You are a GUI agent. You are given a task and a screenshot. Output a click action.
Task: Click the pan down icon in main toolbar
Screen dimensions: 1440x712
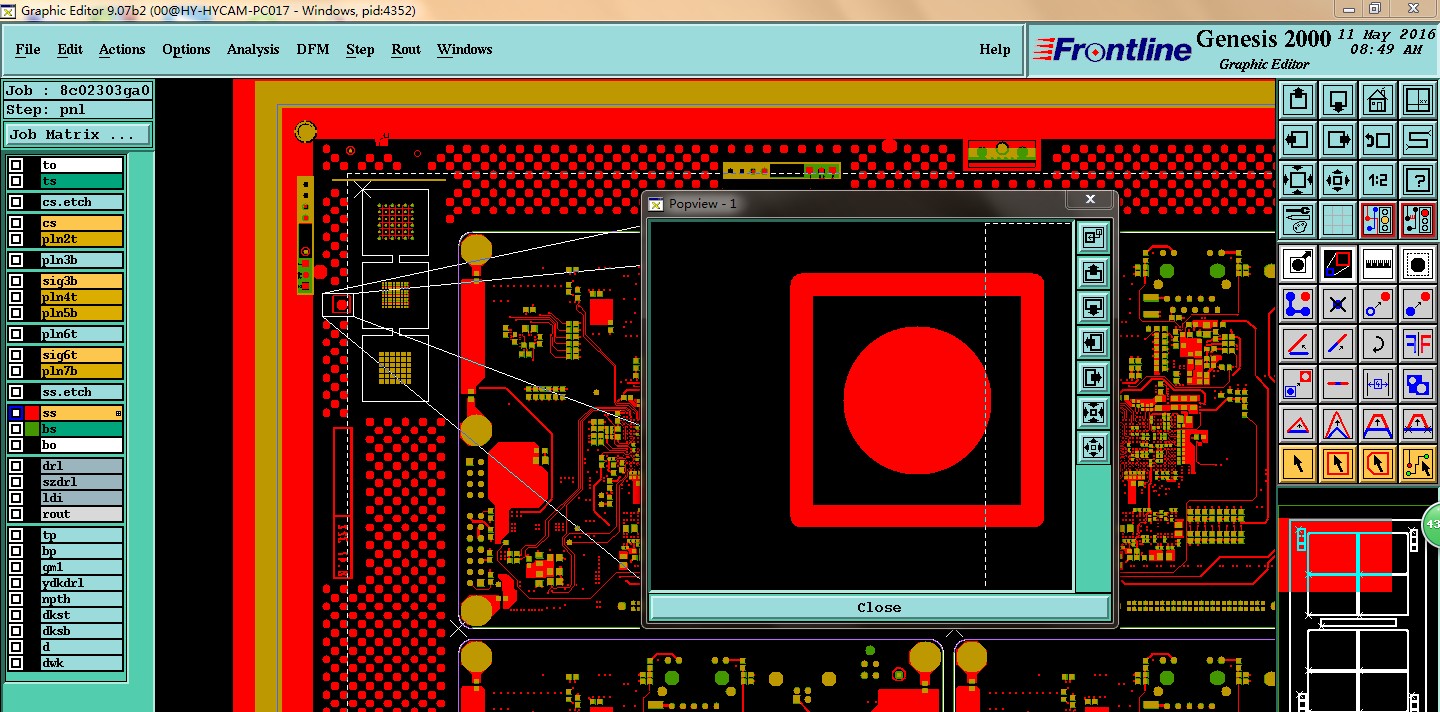[x=1338, y=100]
